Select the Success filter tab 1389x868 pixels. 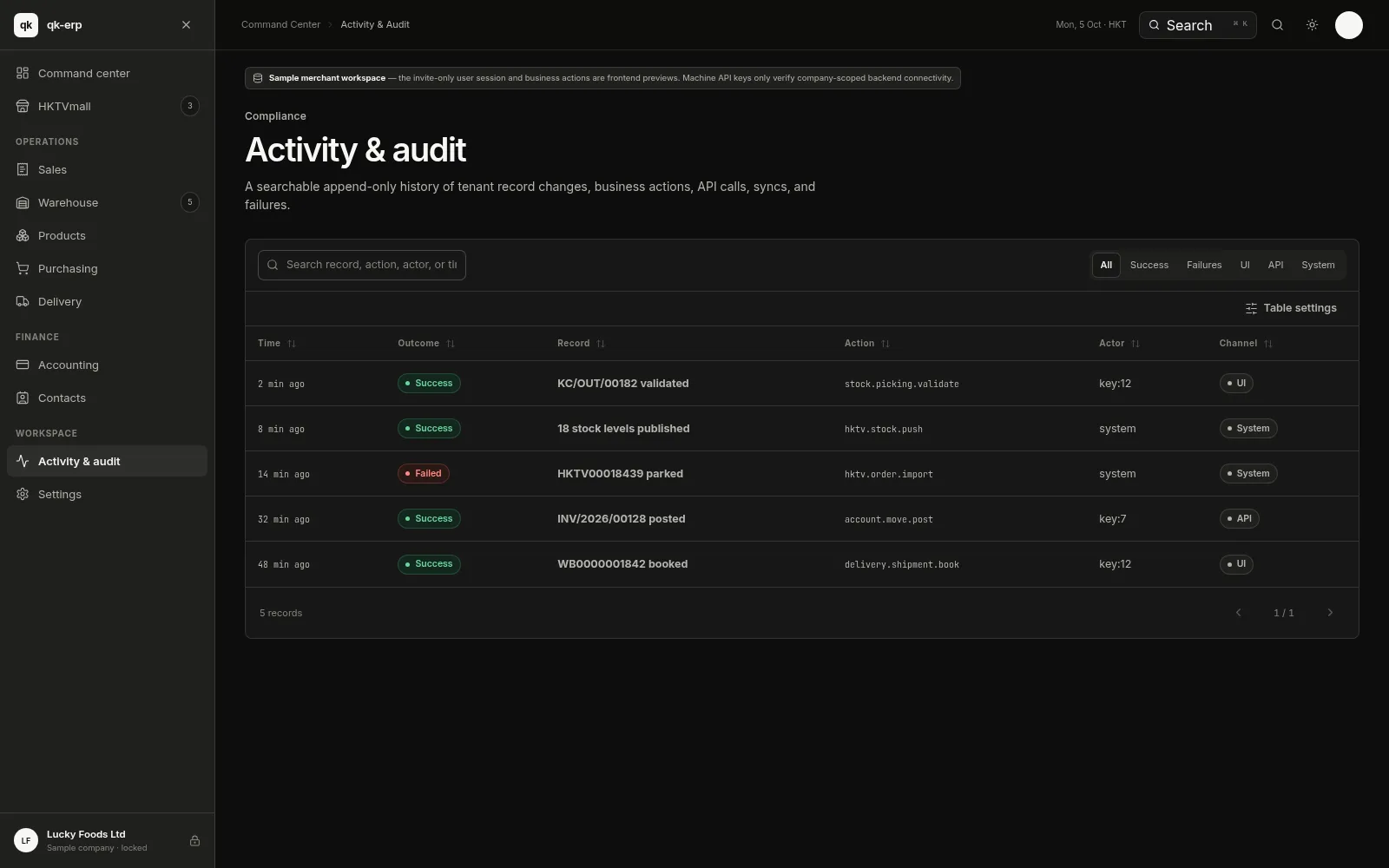pos(1149,265)
